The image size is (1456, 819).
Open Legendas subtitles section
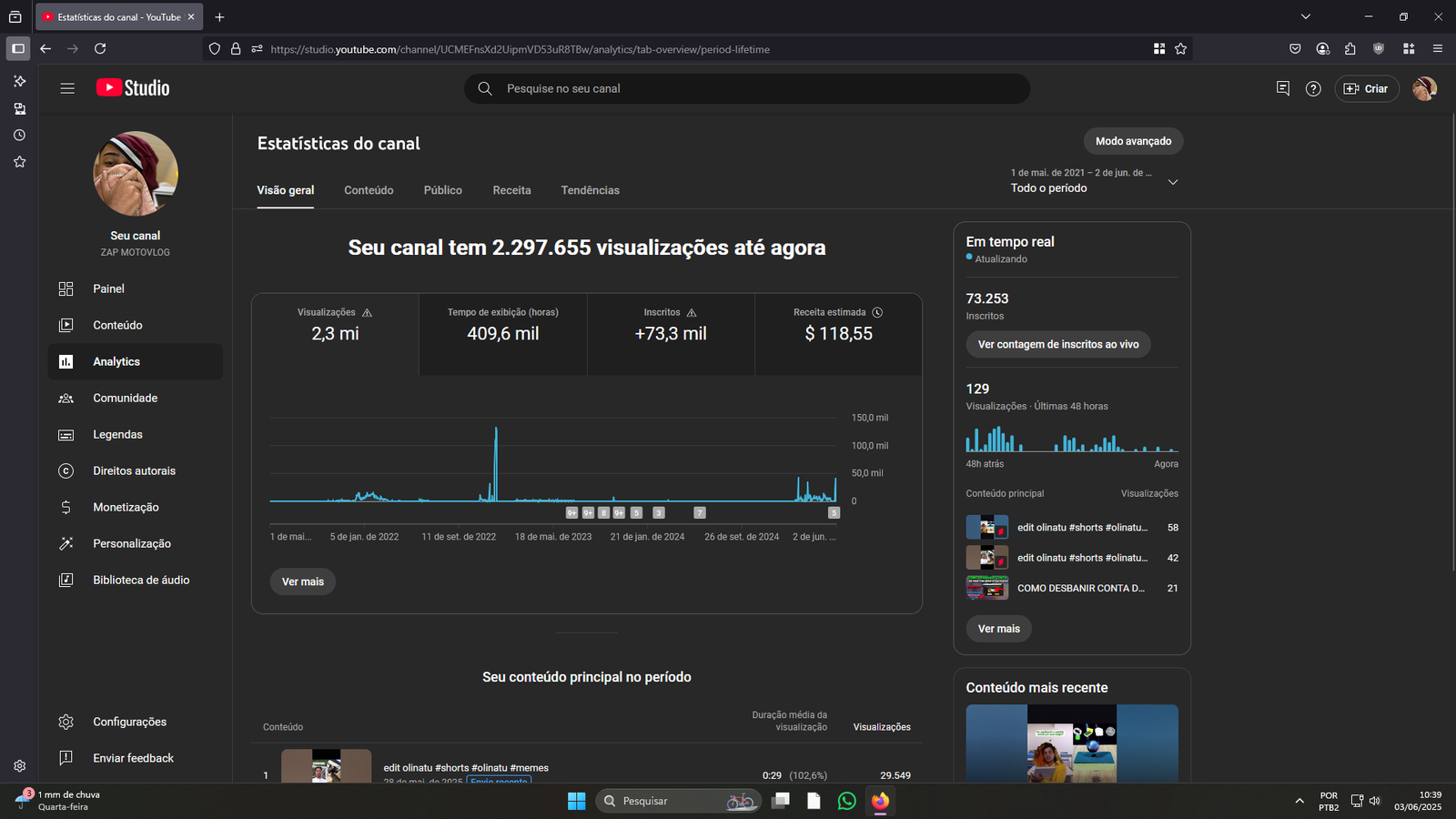point(135,434)
